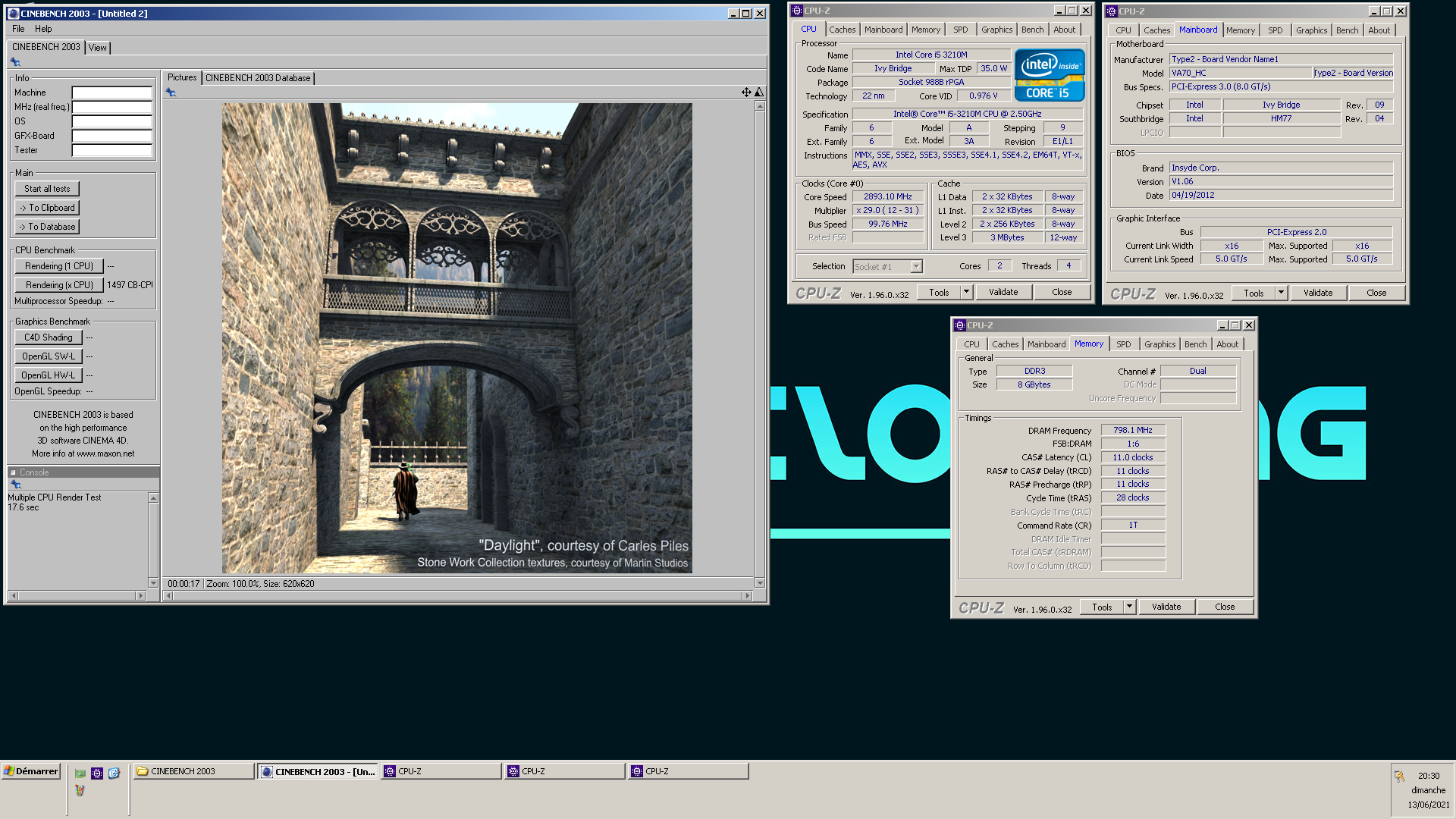Open the Help menu in CINEBENCH

[x=43, y=29]
